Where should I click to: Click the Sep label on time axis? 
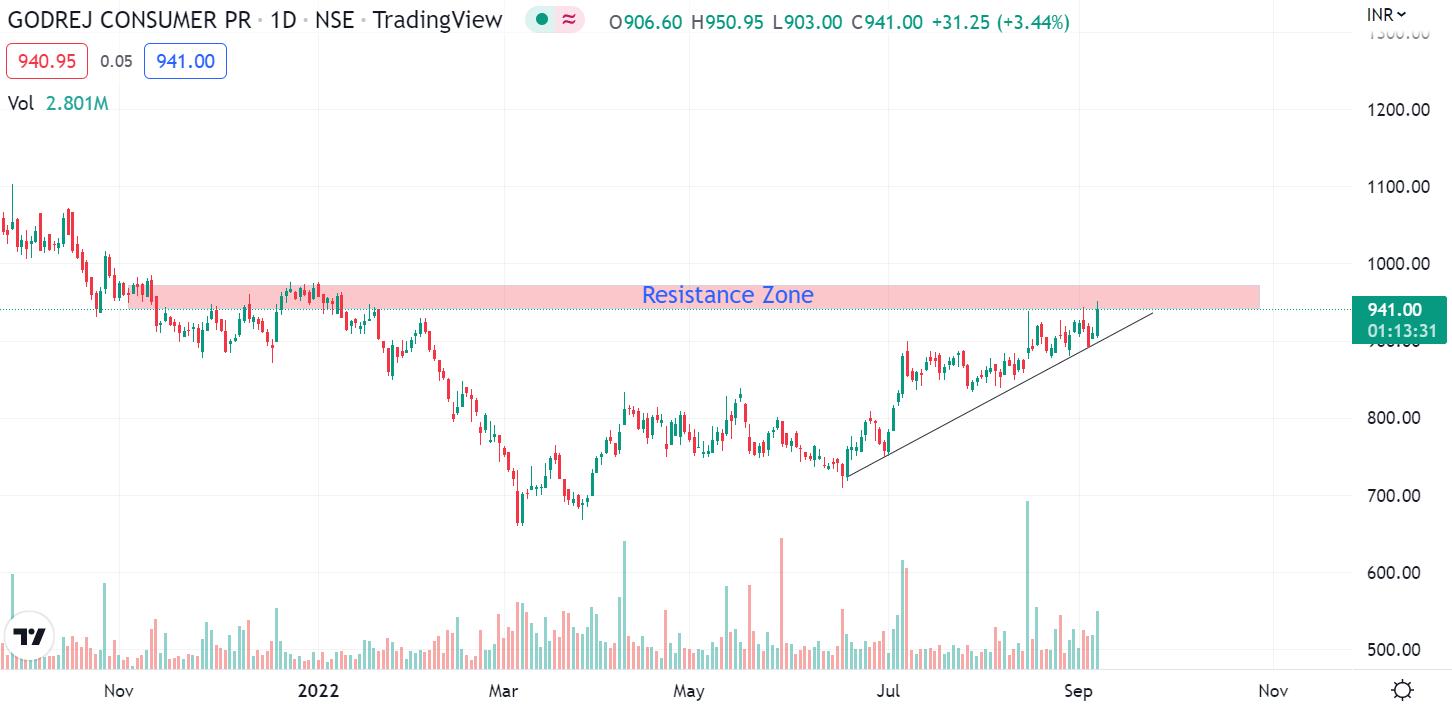(x=1078, y=690)
